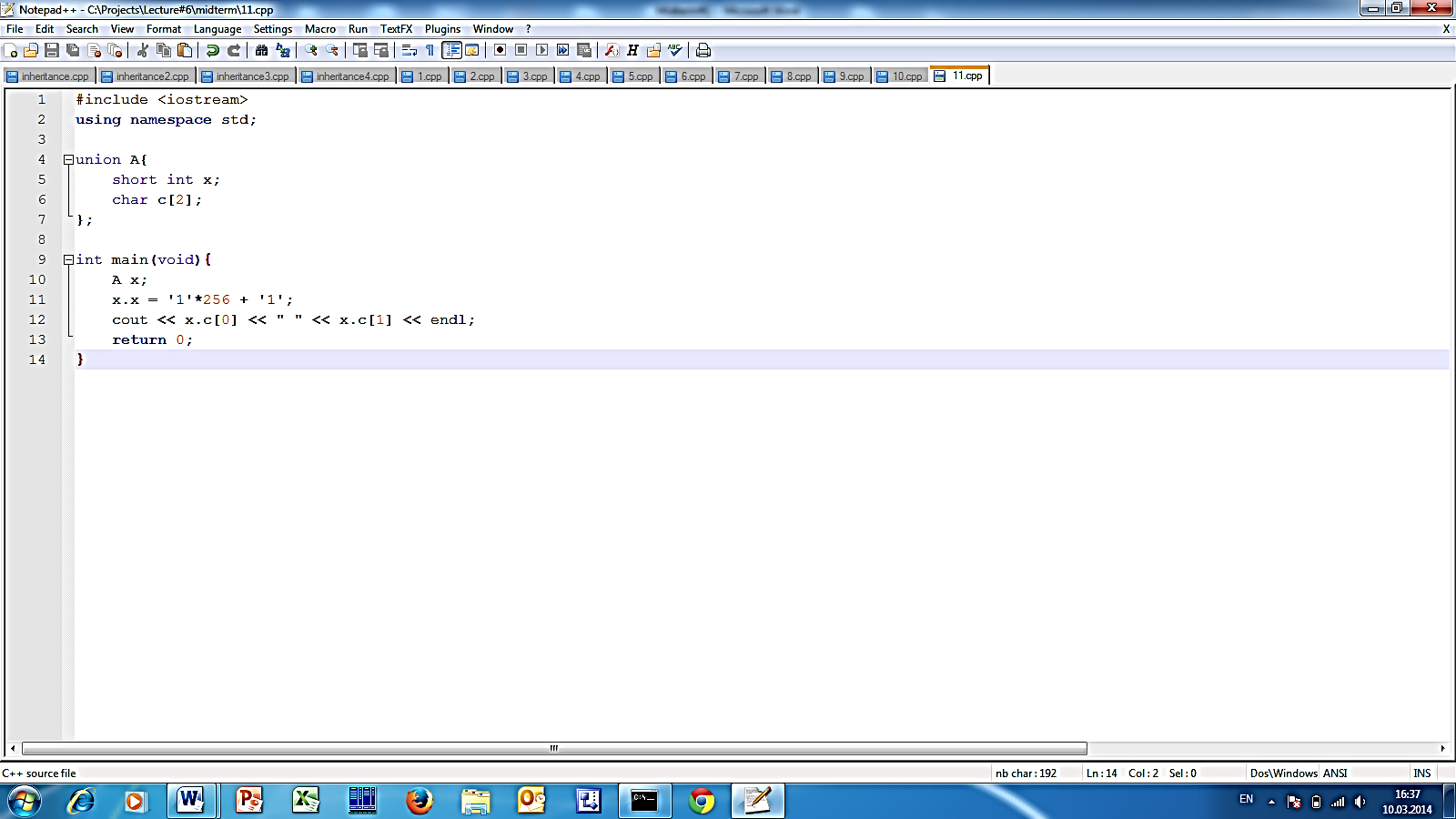This screenshot has height=819, width=1456.
Task: Run the ABC spell-check icon
Action: click(675, 51)
